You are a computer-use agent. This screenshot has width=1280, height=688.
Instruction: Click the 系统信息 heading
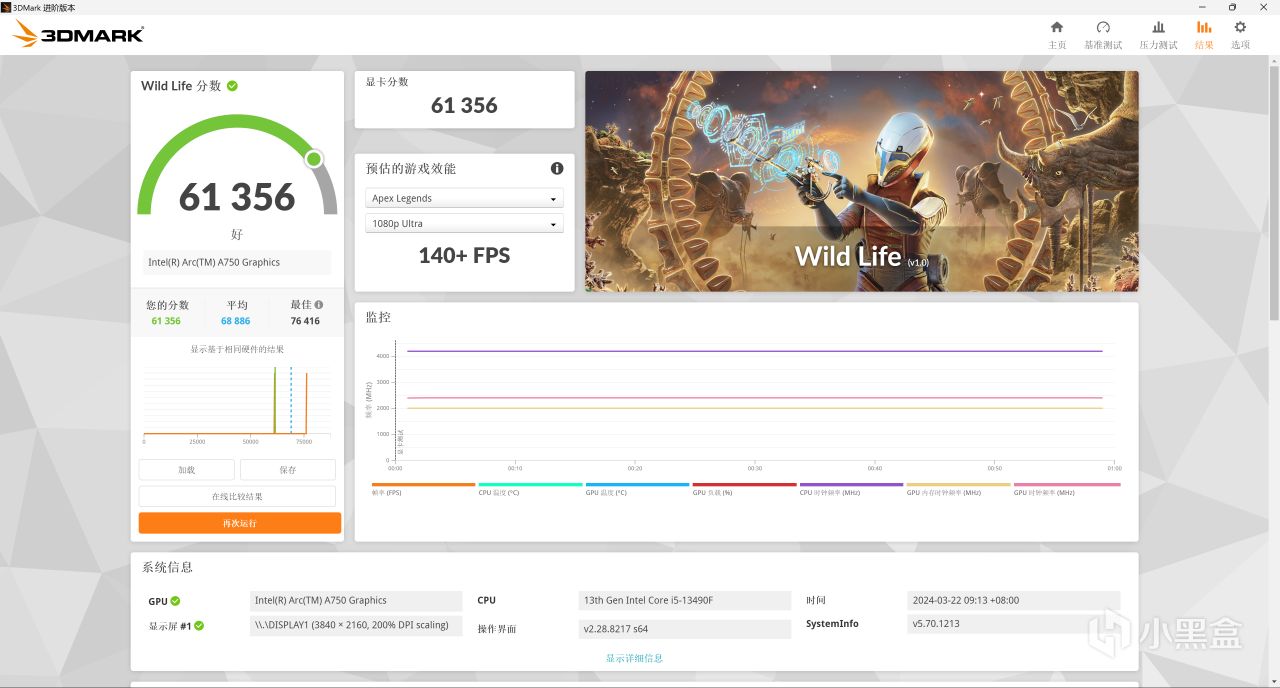(167, 567)
